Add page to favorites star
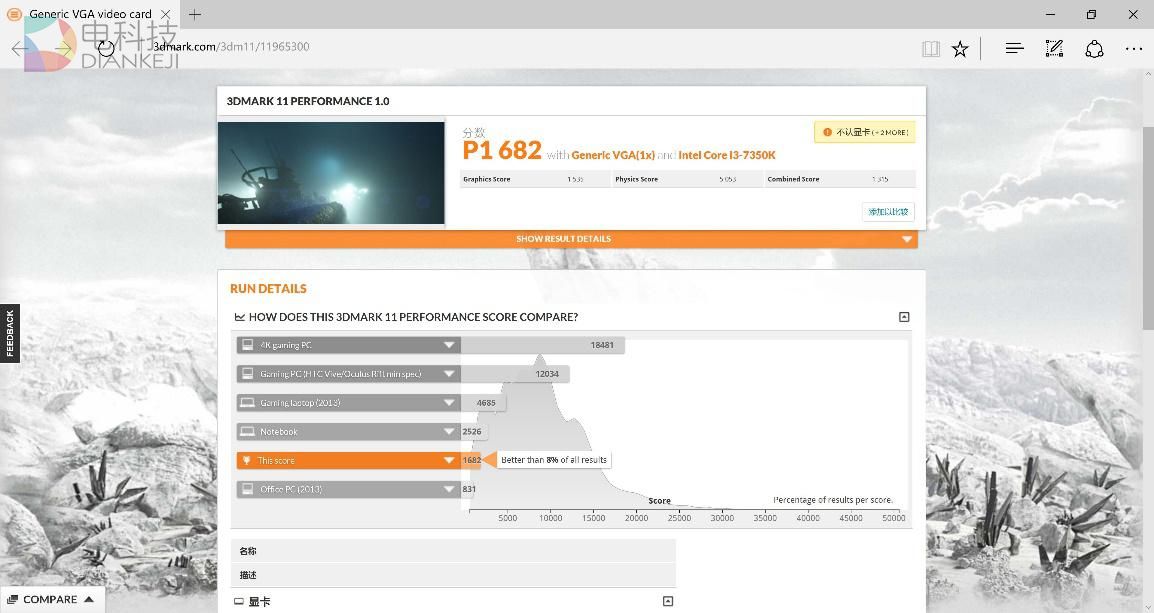The width and height of the screenshot is (1154, 613). (960, 48)
